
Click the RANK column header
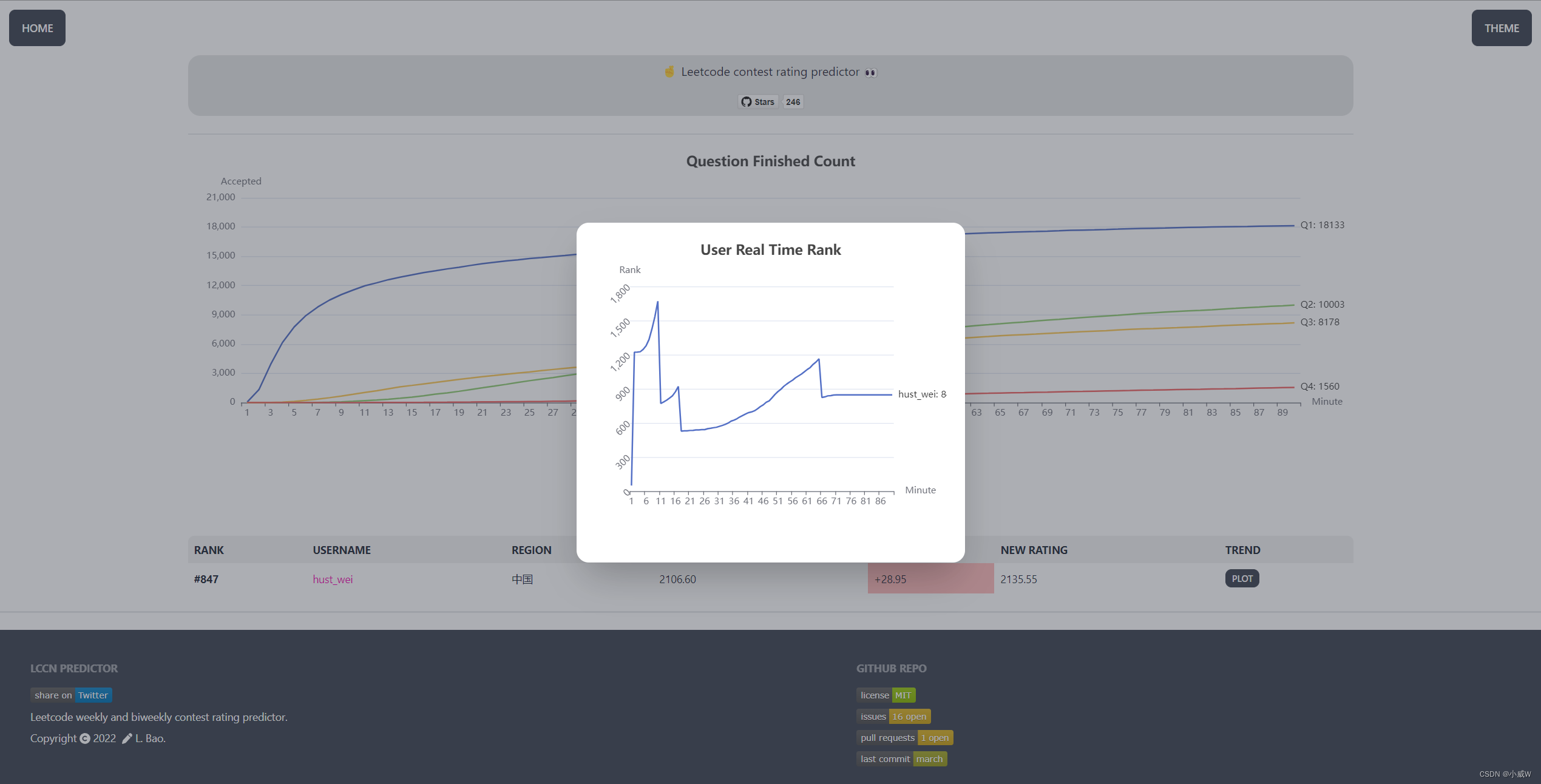click(209, 550)
